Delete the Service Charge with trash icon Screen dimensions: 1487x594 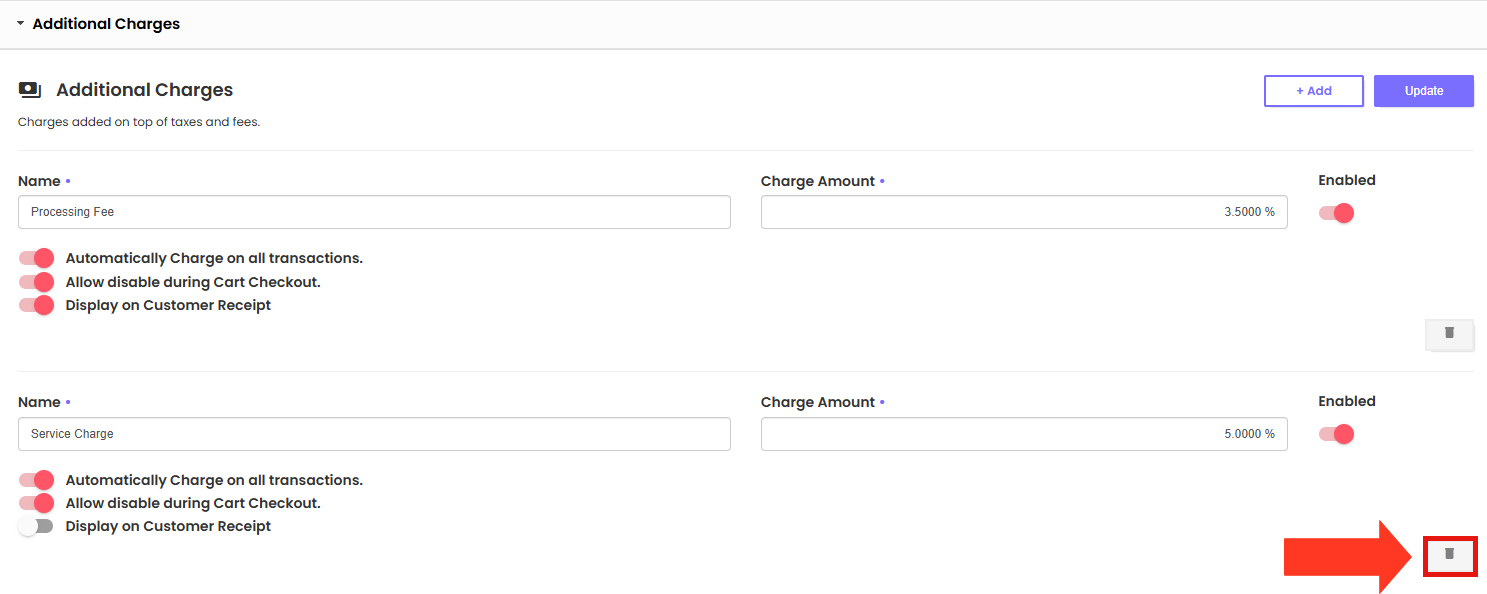(x=1449, y=554)
